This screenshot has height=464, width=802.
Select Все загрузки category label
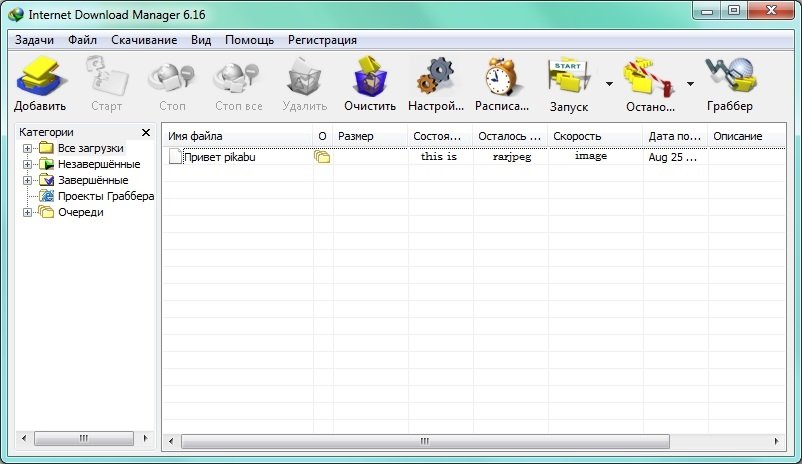pos(91,148)
